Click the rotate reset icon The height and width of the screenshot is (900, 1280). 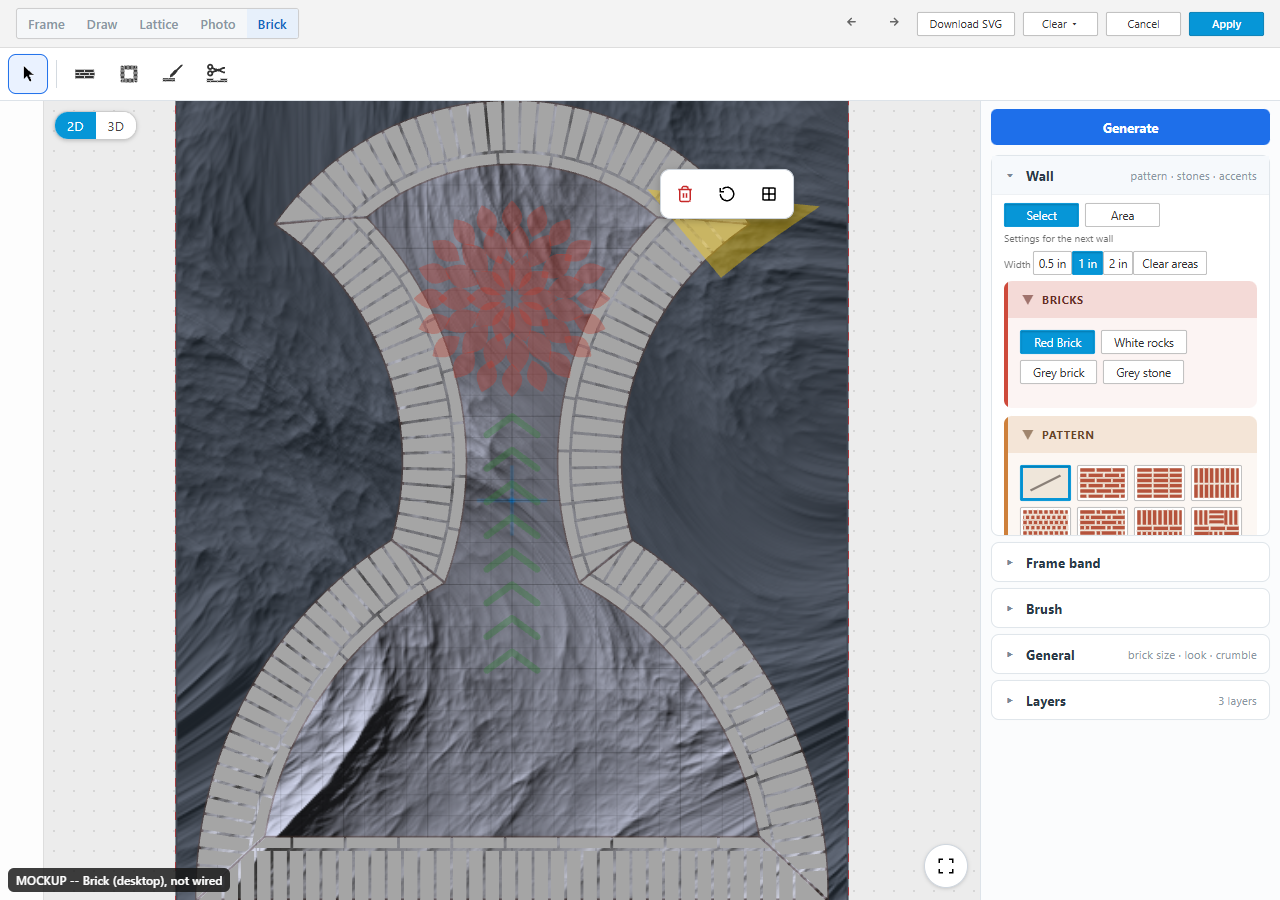[727, 194]
